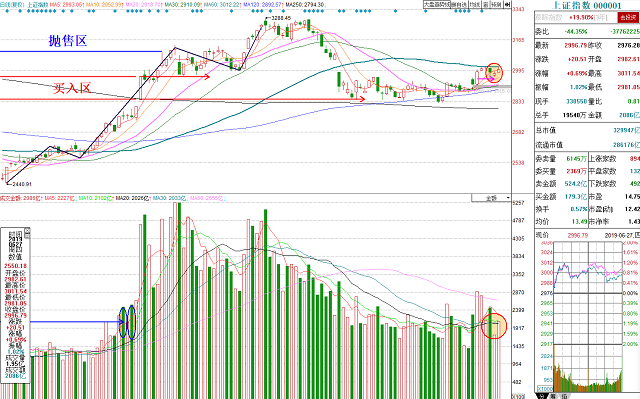640x399 pixels.
Task: Select the 分 tab under the mini chart
Action: click(541, 396)
